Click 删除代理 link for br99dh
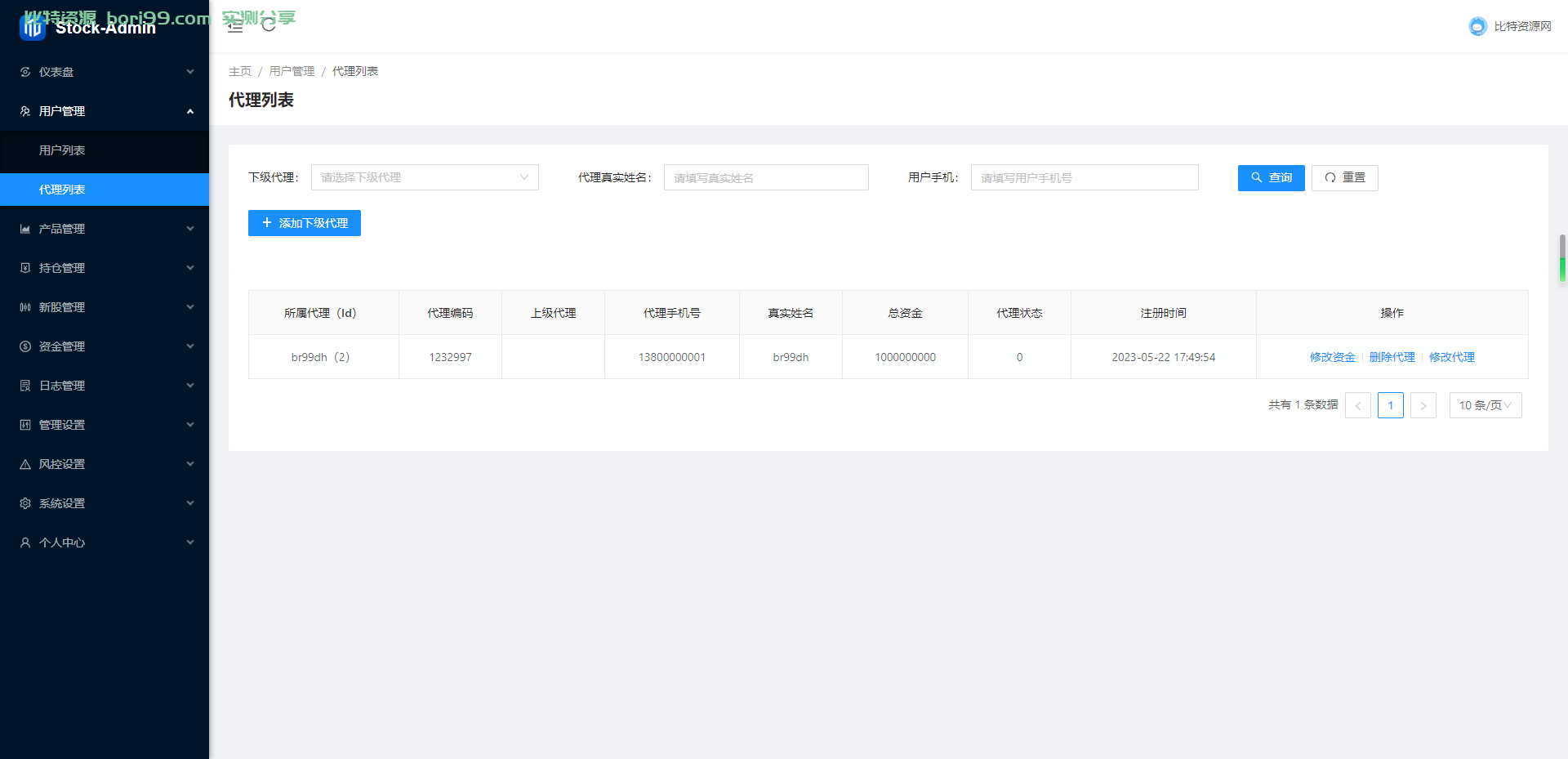 [x=1392, y=357]
